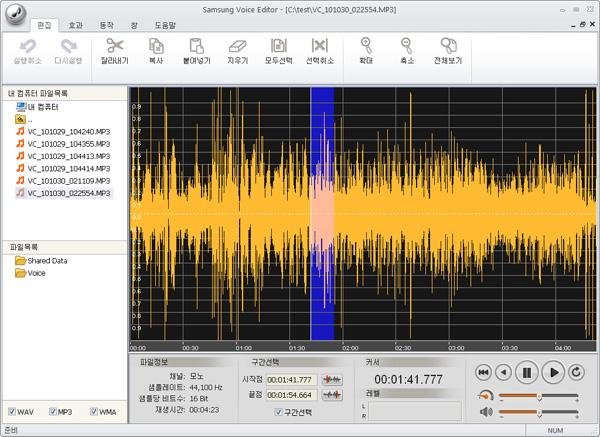Click the Copy (복사) icon
The width and height of the screenshot is (600, 437).
point(156,46)
